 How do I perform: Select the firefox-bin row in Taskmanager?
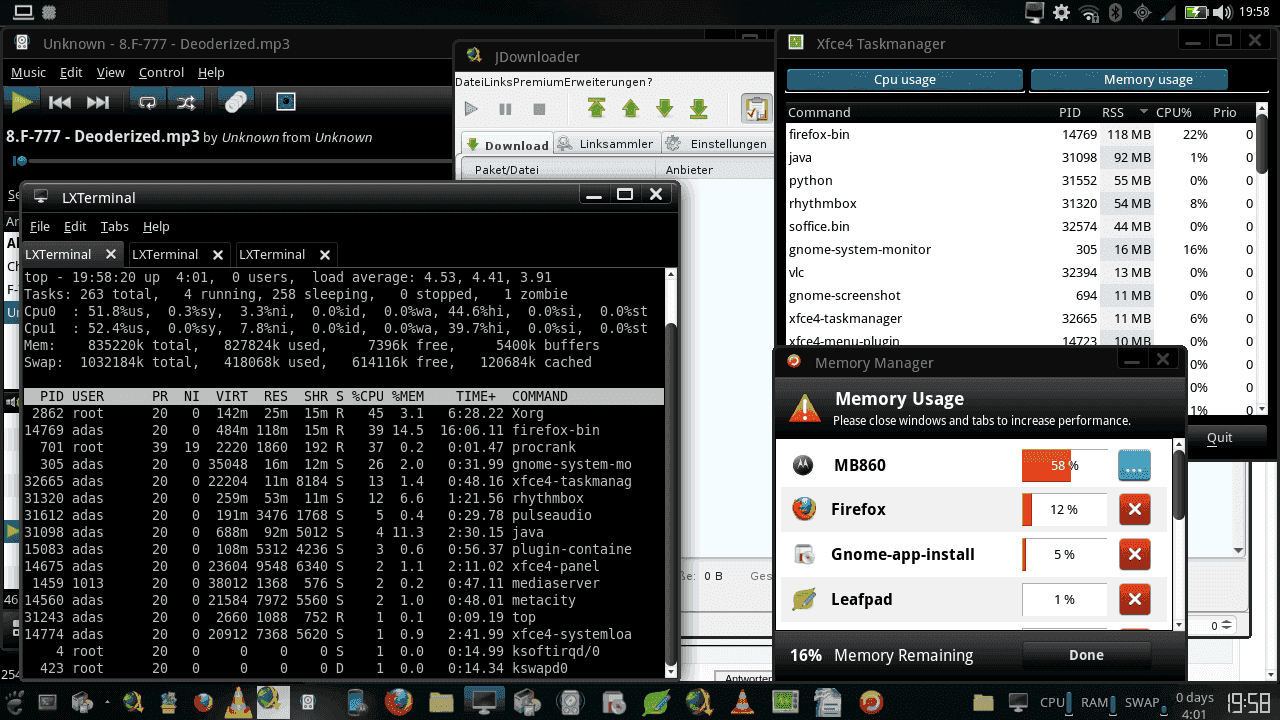tap(1020, 134)
